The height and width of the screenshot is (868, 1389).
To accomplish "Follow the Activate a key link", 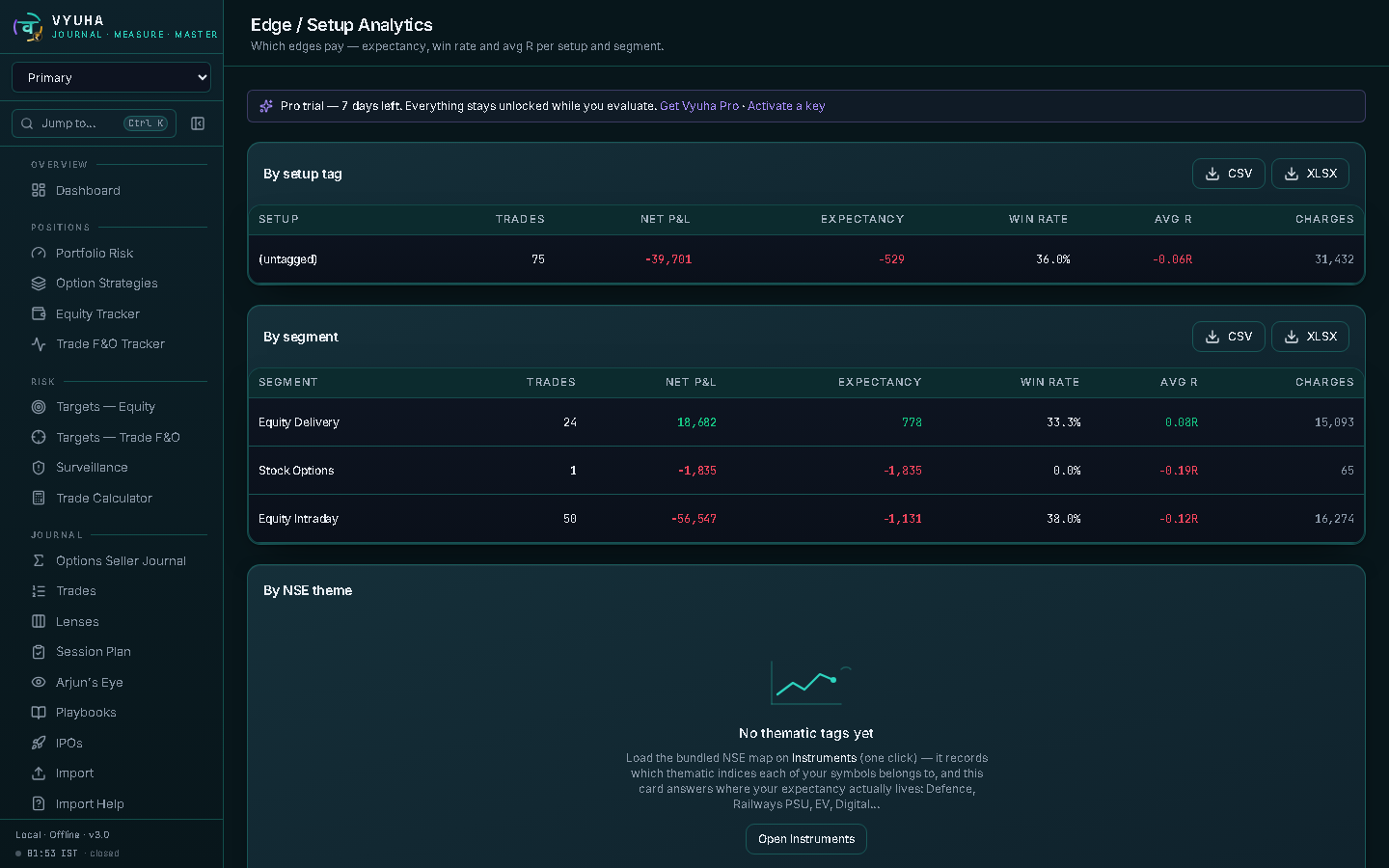I will tap(786, 106).
